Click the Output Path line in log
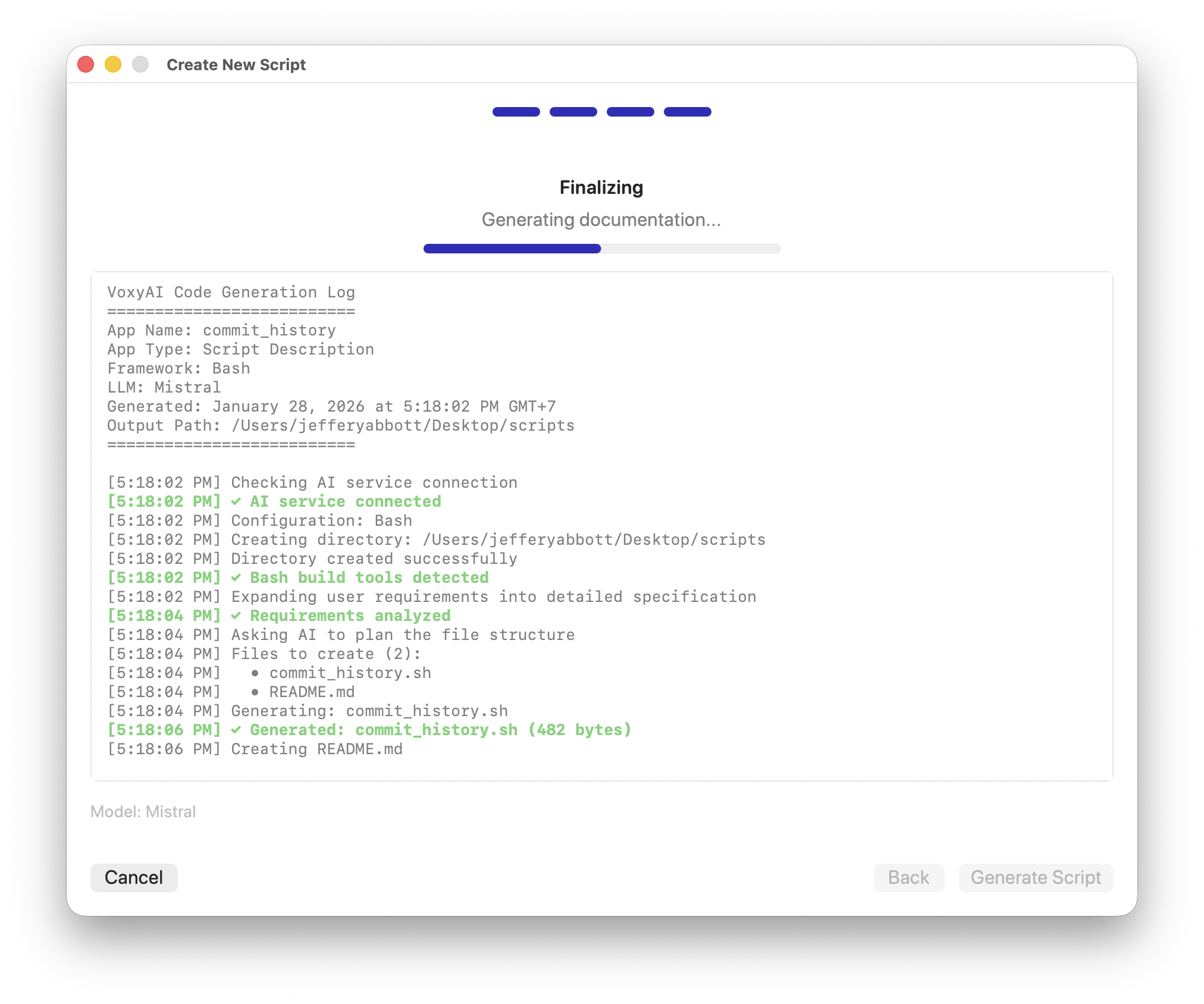1204x1004 pixels. tap(340, 426)
